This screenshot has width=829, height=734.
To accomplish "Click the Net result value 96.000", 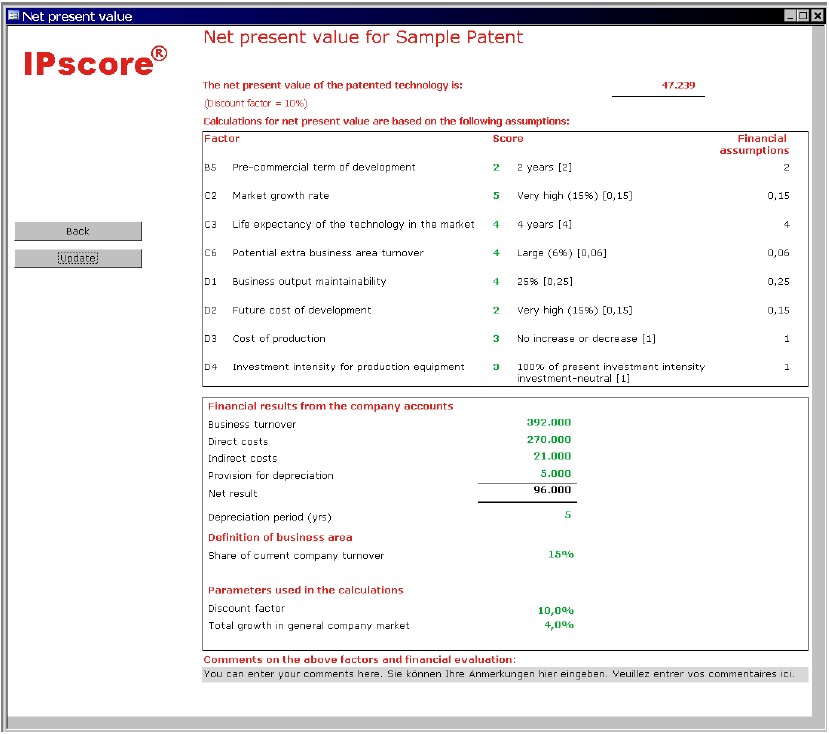I will (x=551, y=491).
